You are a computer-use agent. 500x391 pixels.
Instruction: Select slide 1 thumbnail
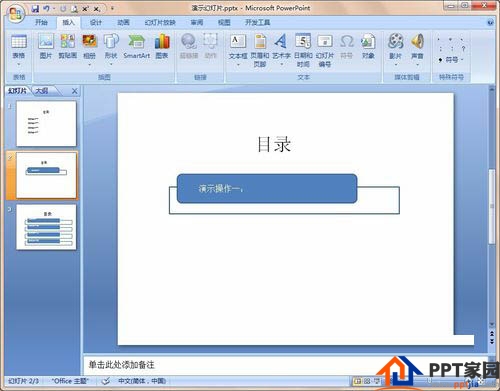coord(46,123)
